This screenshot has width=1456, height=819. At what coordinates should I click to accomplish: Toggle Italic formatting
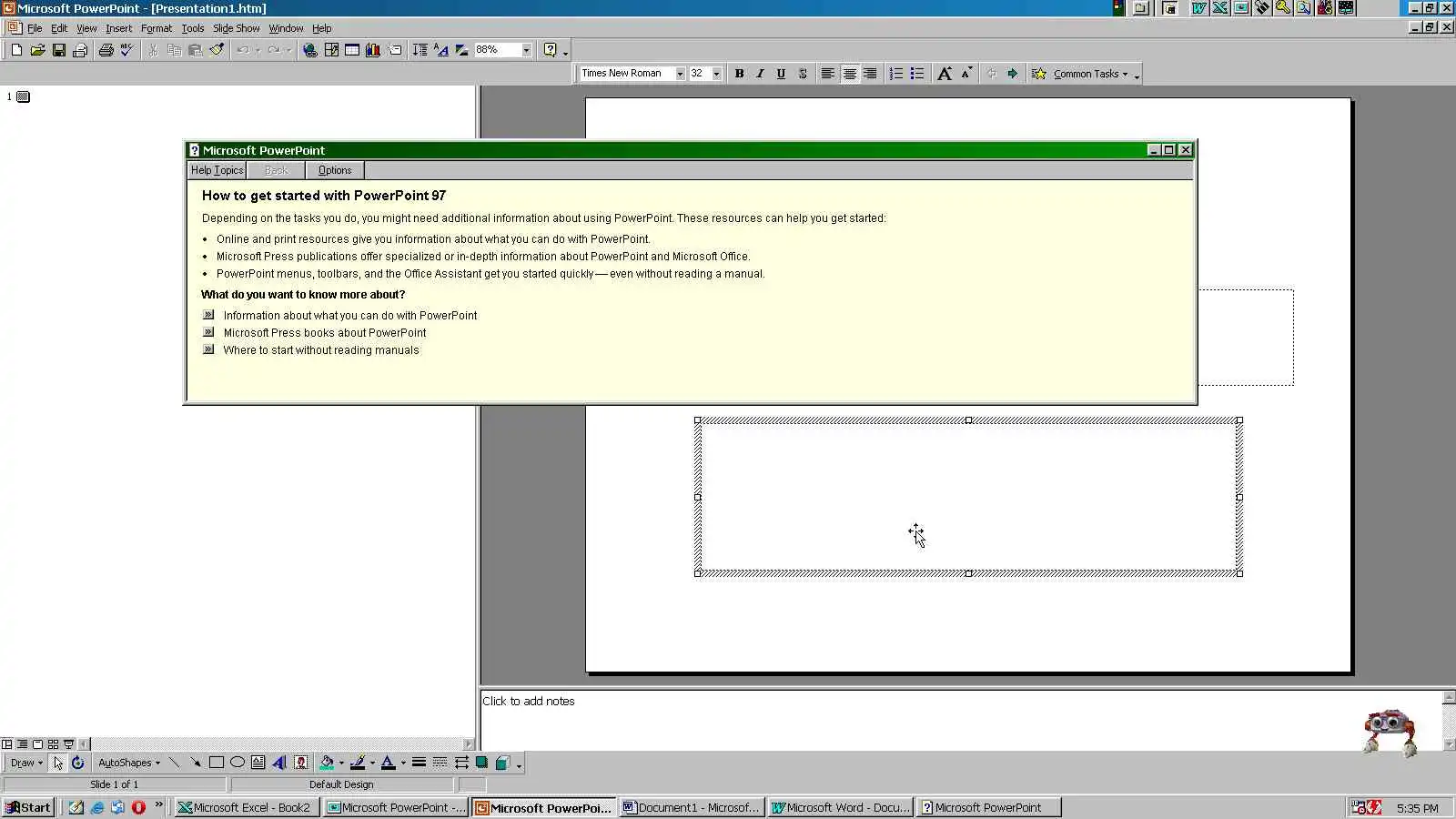pos(760,74)
